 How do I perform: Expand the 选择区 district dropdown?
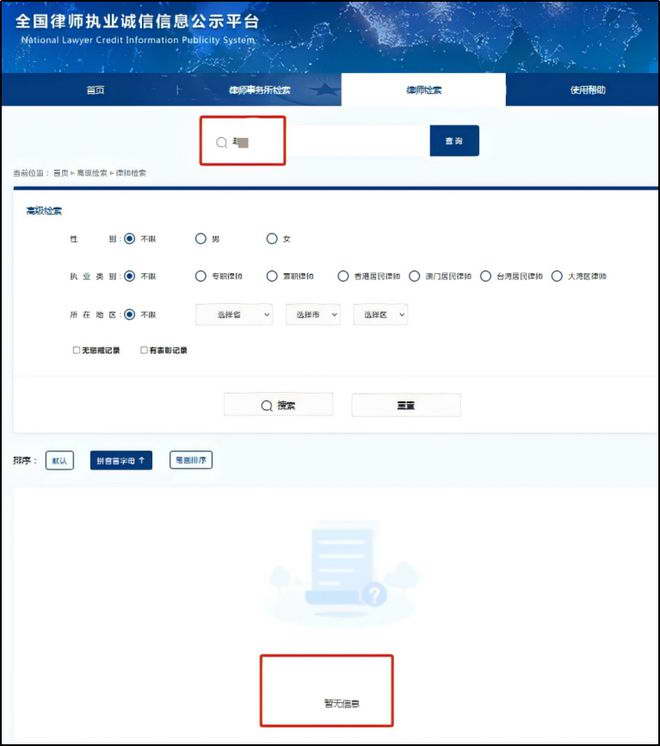(381, 314)
